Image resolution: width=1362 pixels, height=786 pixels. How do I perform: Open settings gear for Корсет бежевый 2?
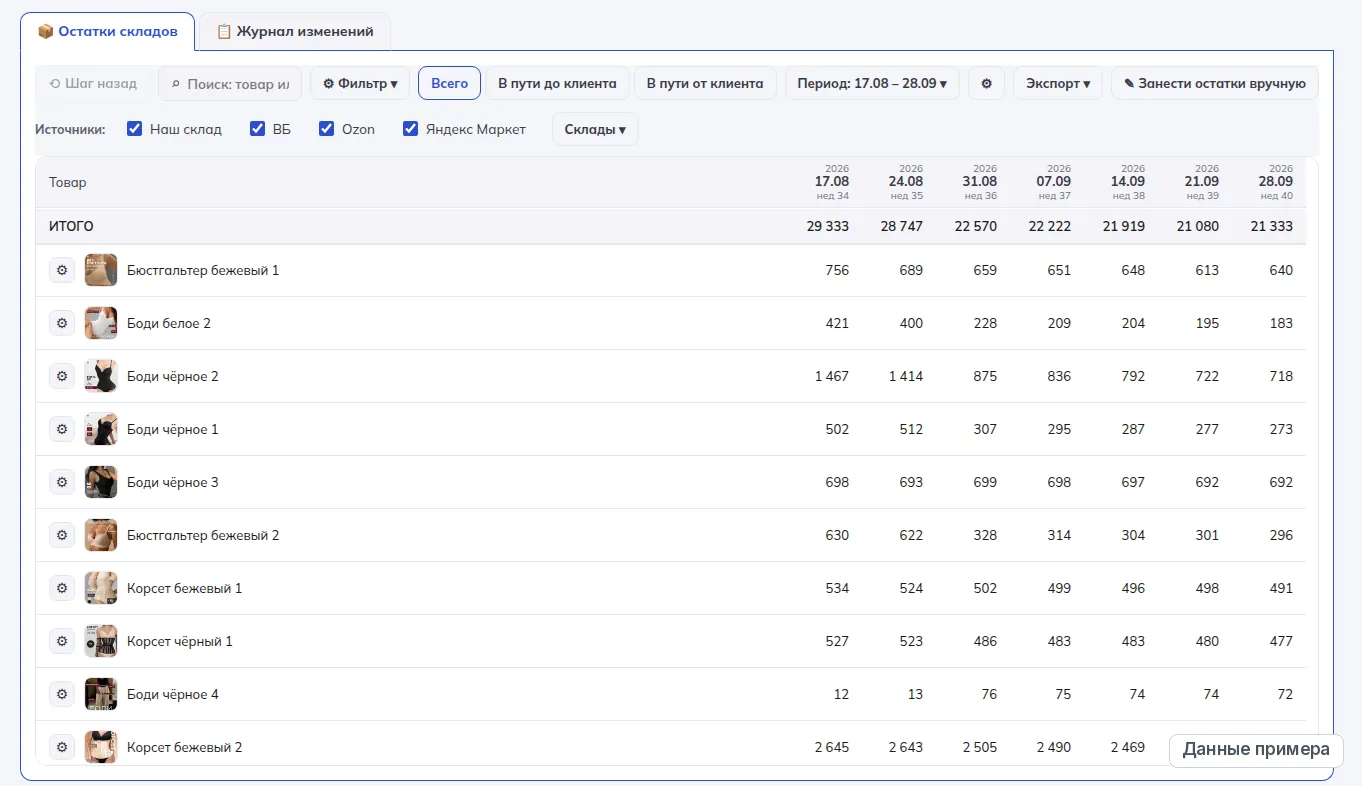62,747
